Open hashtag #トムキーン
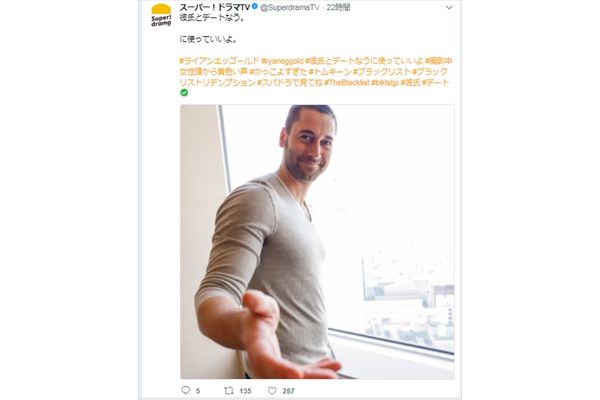600x400 pixels. pos(330,72)
